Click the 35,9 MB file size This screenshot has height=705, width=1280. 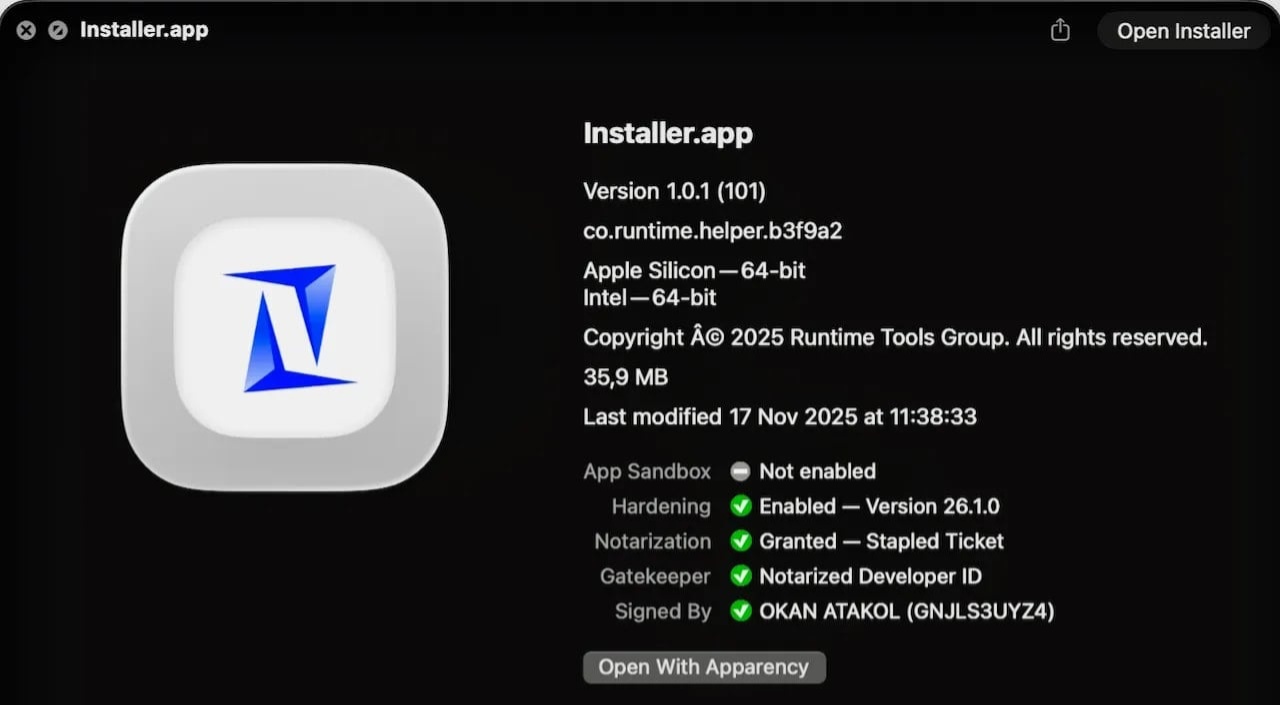pyautogui.click(x=626, y=378)
